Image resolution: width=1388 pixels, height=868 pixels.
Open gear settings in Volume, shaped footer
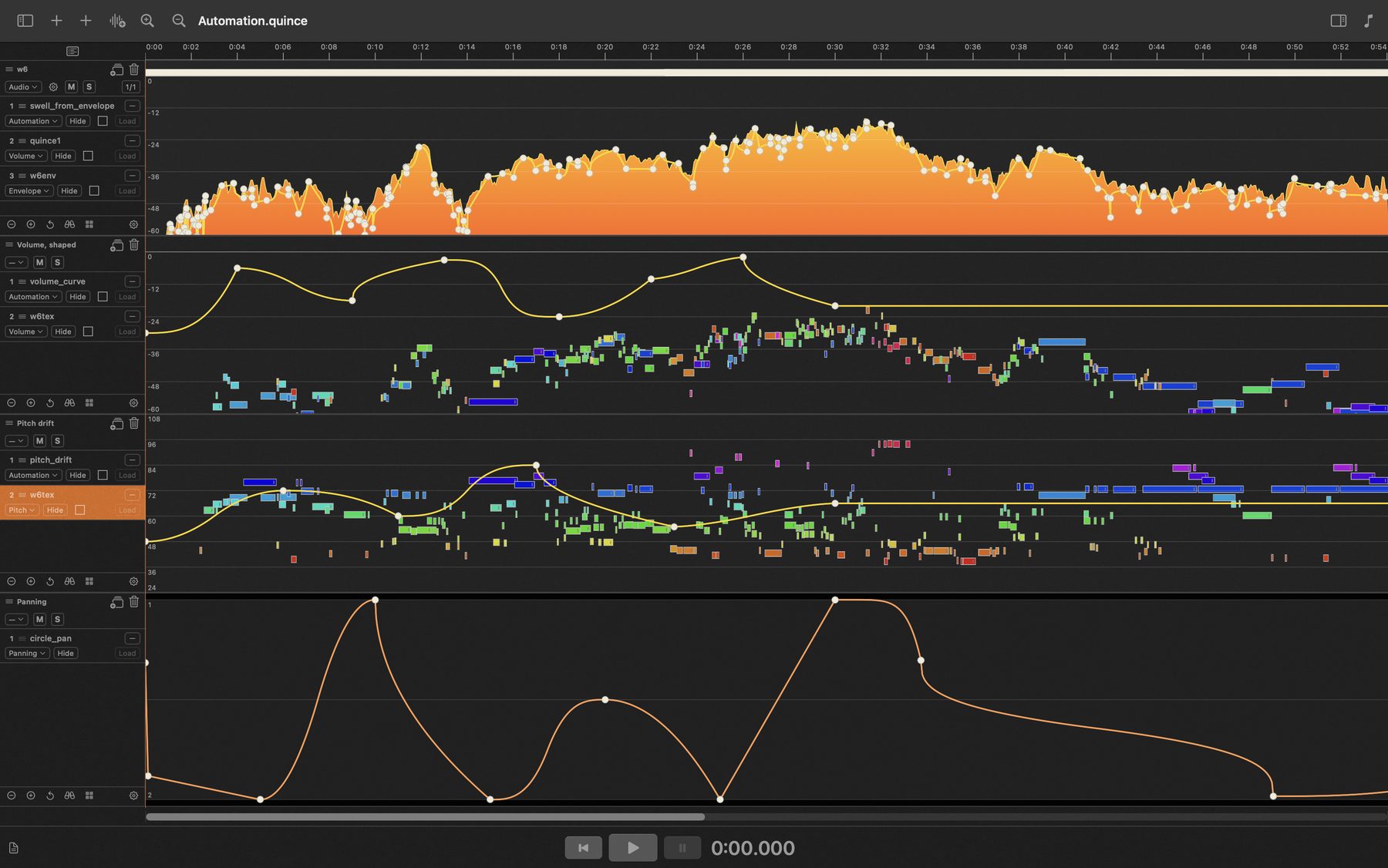click(133, 403)
